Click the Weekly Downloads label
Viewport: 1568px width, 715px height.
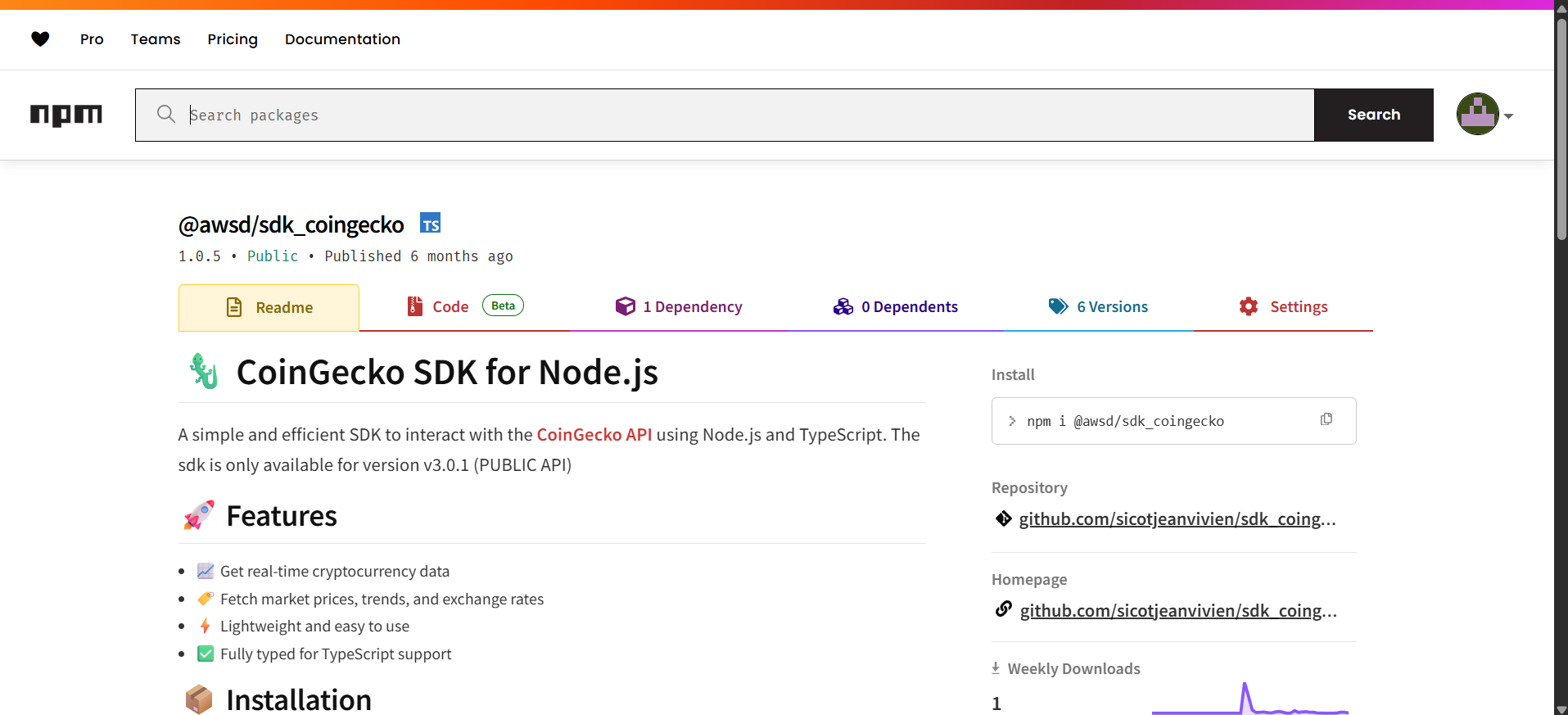1073,668
